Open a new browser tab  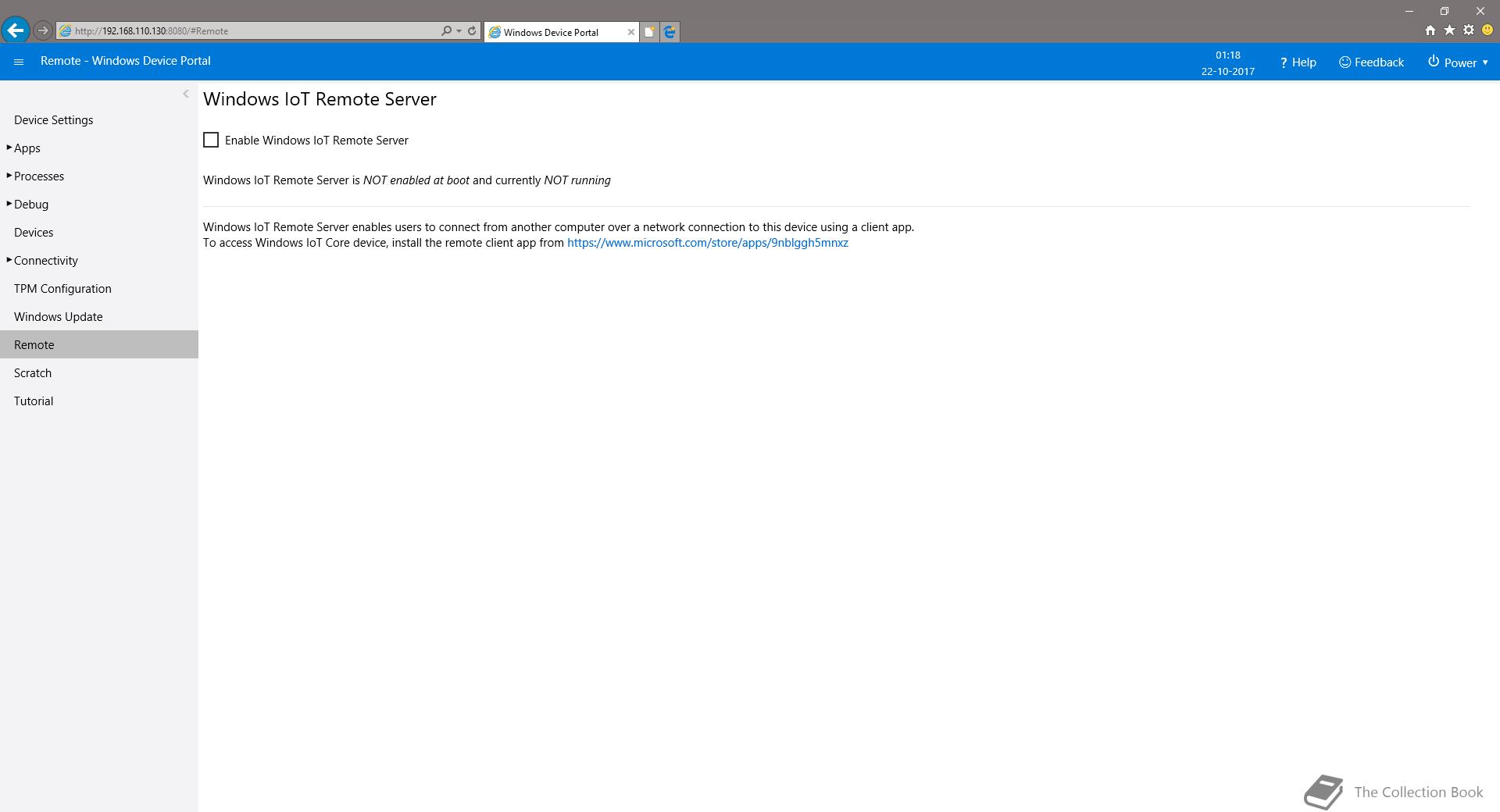649,32
